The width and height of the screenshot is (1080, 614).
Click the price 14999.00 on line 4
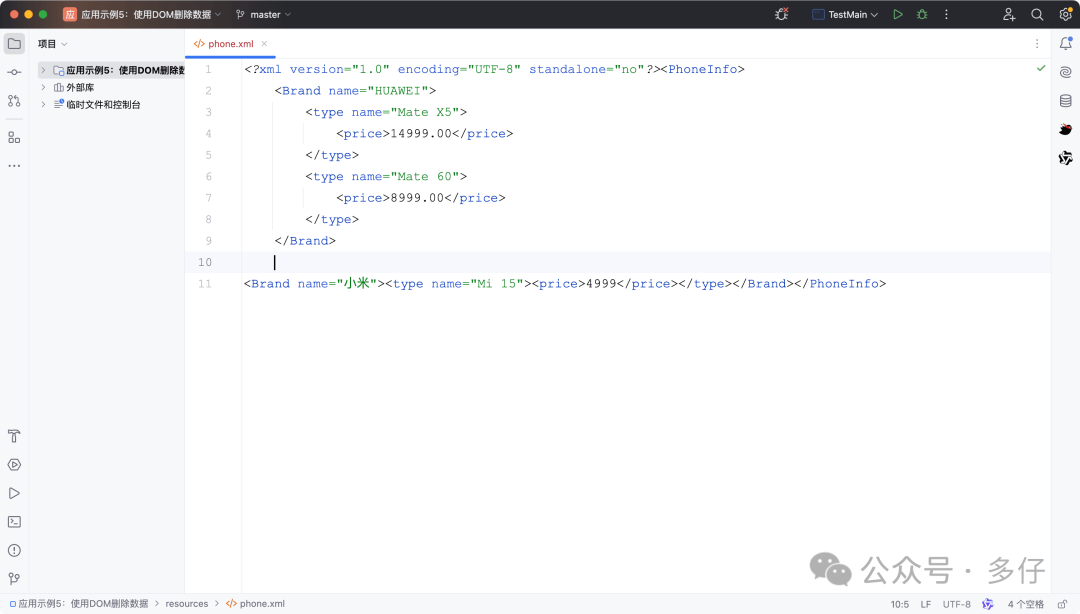tap(421, 134)
